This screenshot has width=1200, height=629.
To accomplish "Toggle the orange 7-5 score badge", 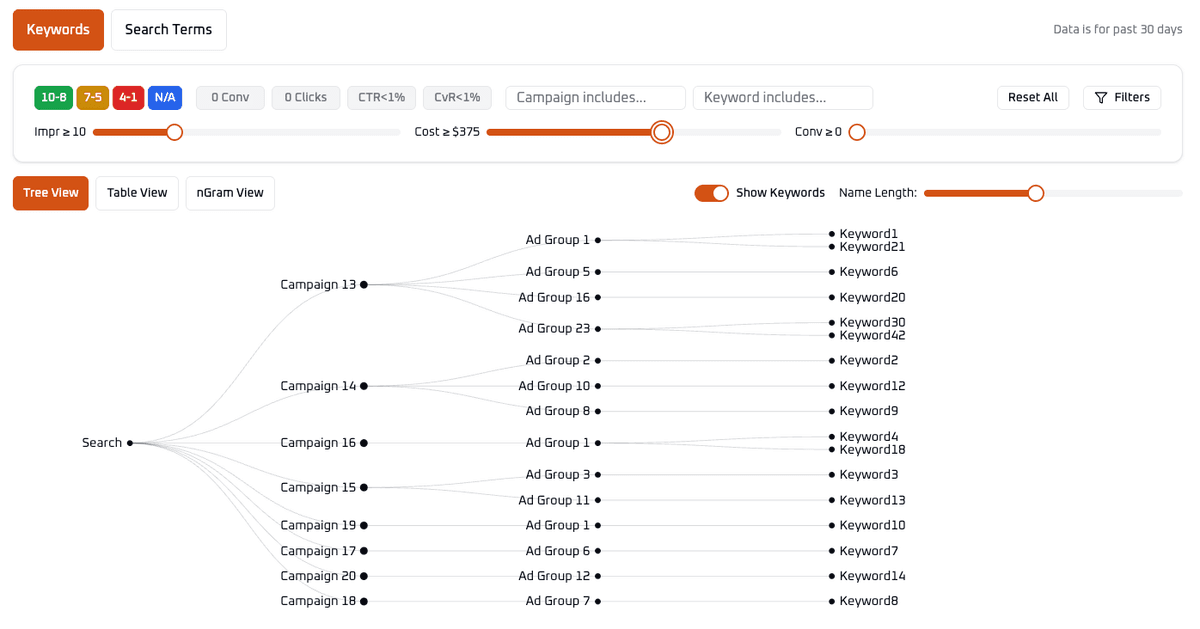I will 93,97.
